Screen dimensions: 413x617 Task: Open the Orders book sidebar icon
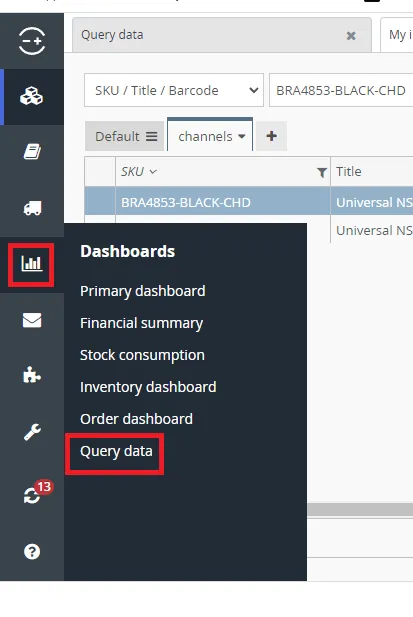(x=32, y=152)
